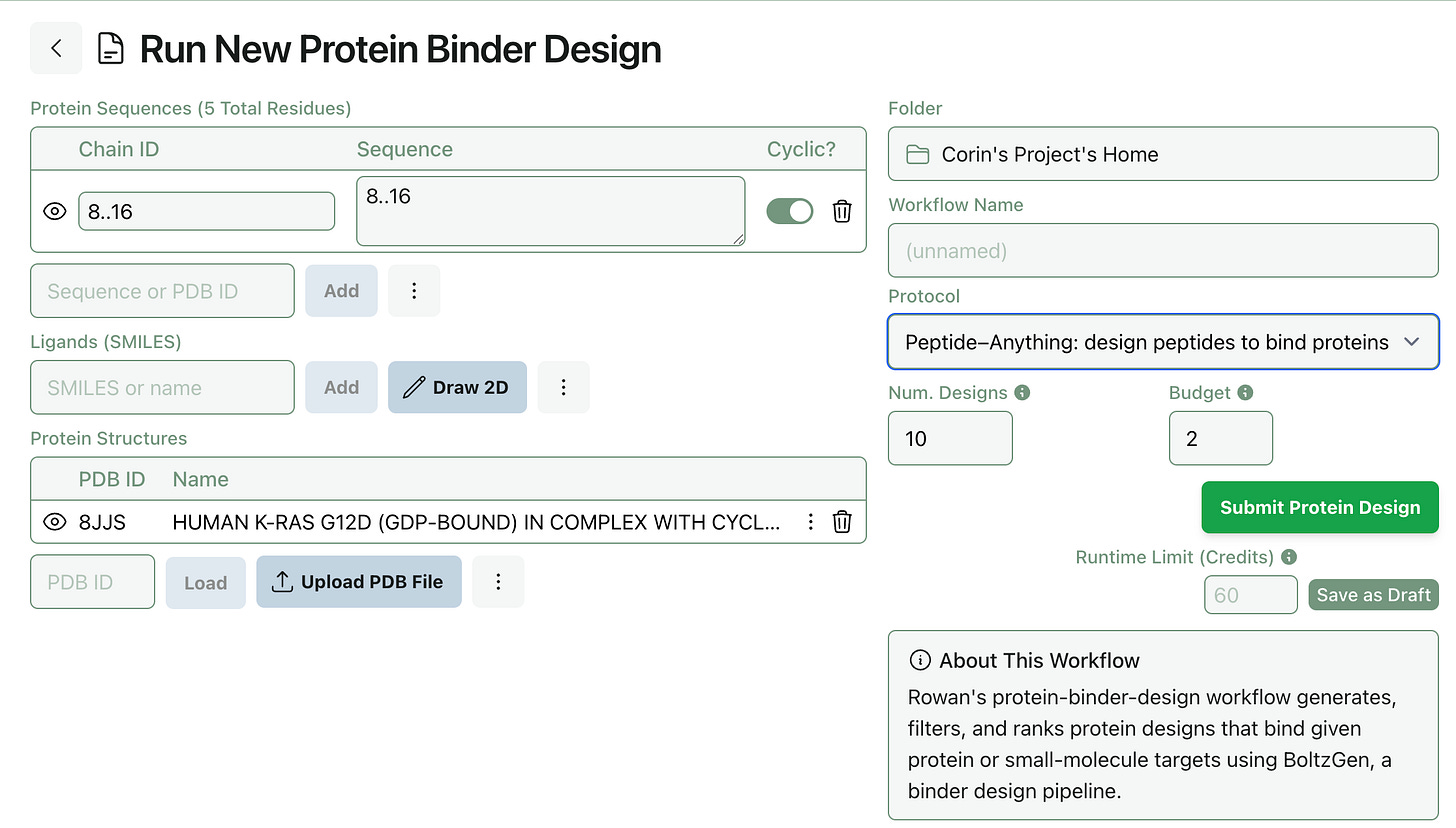This screenshot has width=1456, height=828.
Task: Click the Budget info icon
Action: tap(1245, 392)
